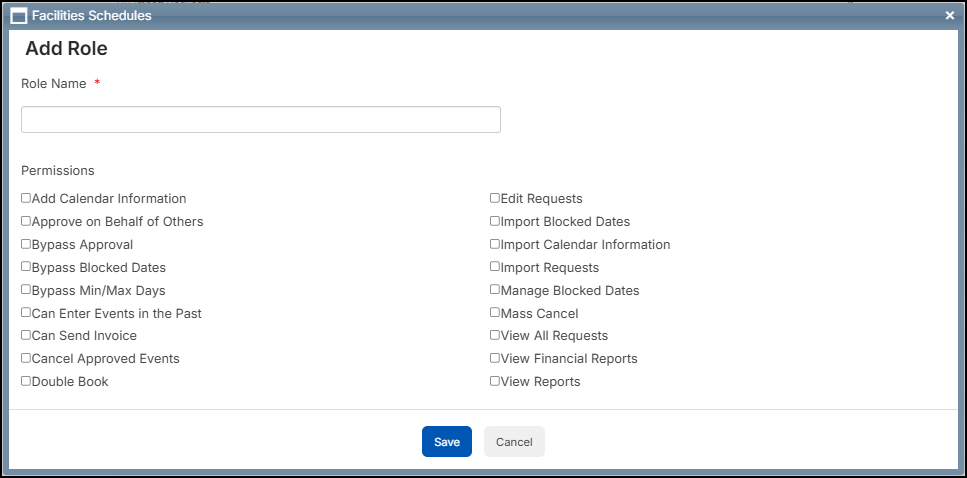Save the new role

(x=446, y=442)
